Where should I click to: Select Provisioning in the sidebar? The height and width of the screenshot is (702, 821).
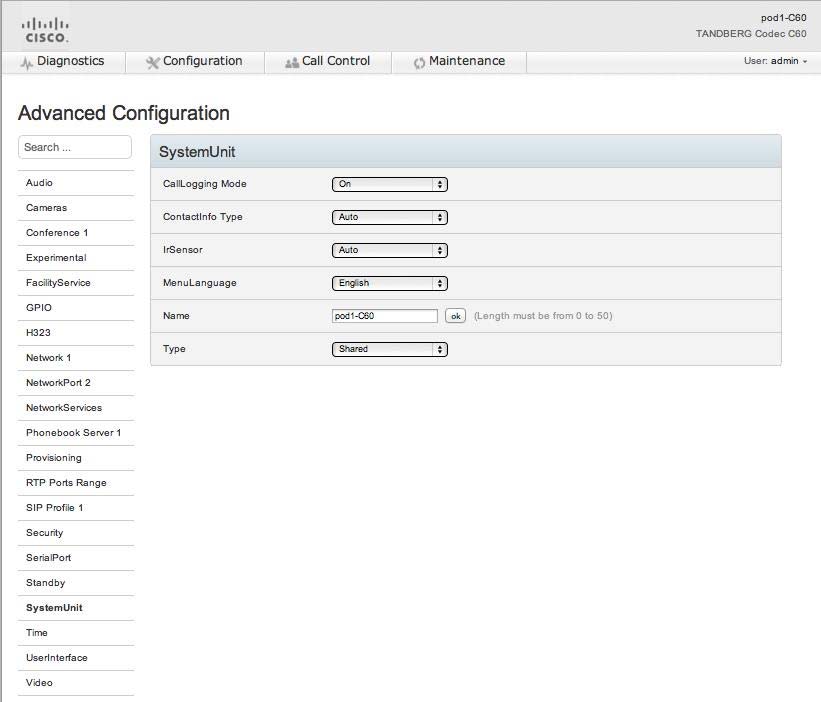pyautogui.click(x=76, y=458)
